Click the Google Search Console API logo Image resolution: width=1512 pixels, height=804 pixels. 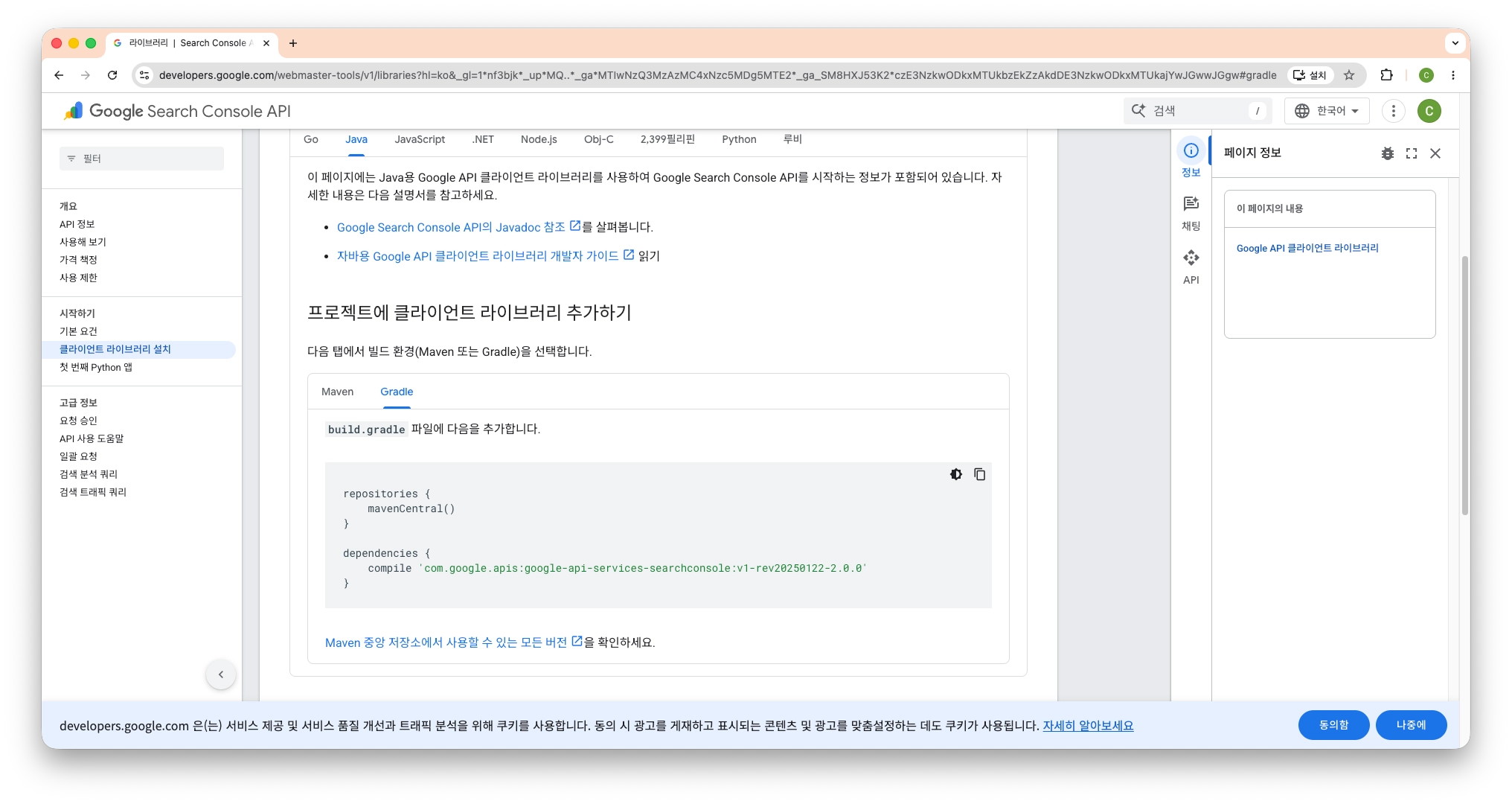click(177, 111)
